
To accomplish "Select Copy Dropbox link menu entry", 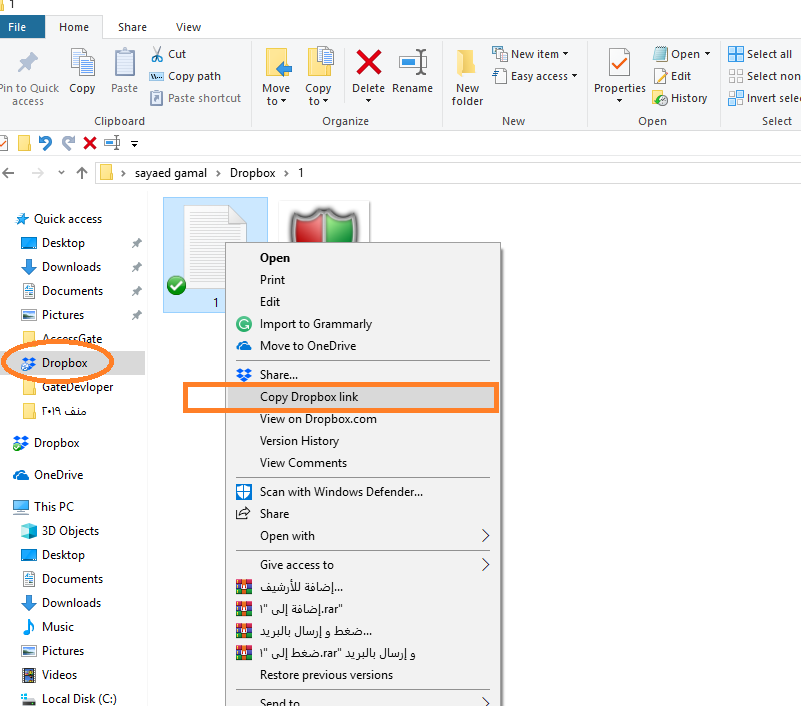I will (x=309, y=397).
